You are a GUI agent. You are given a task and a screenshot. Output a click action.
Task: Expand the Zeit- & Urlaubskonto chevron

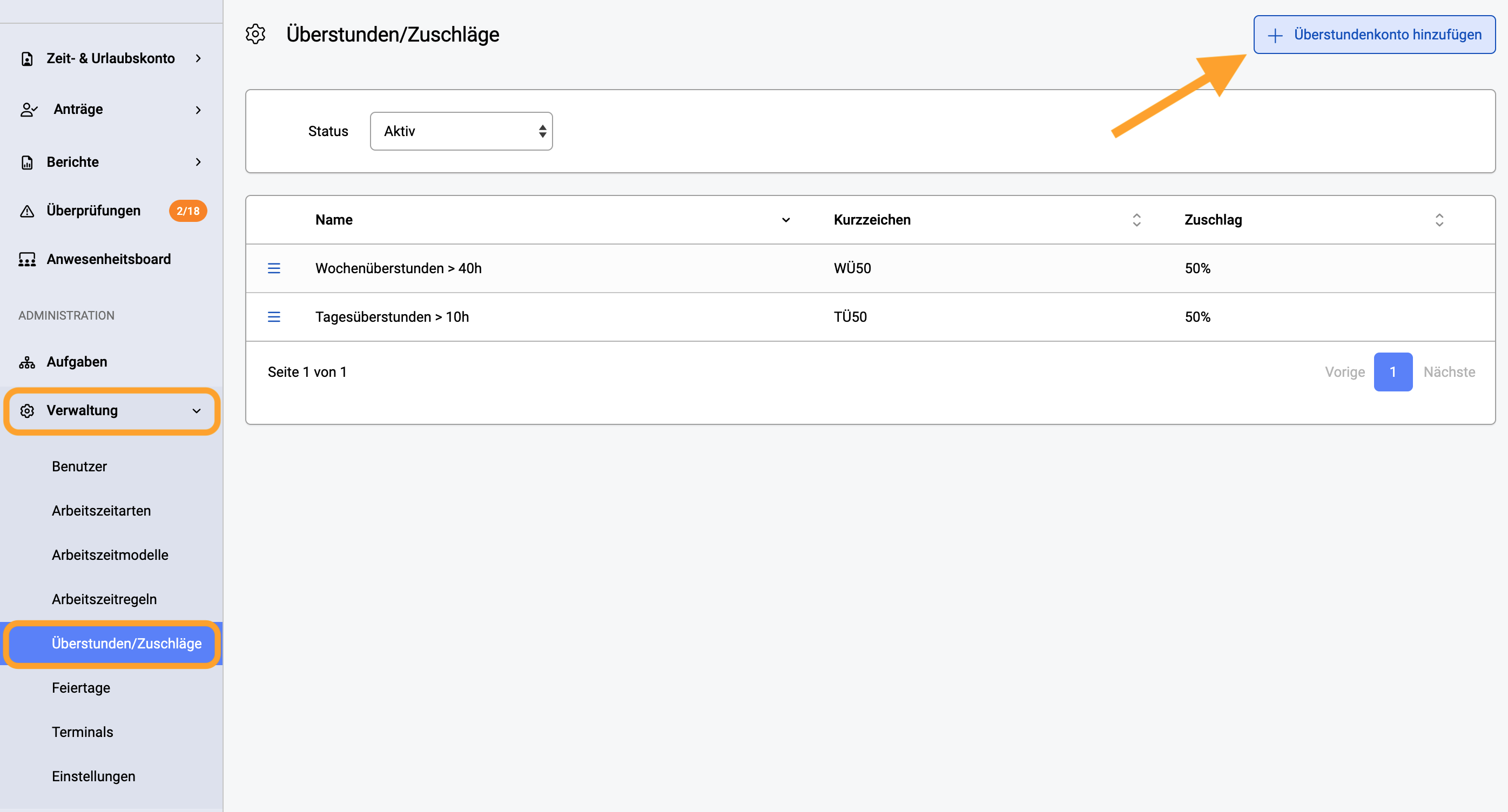click(198, 58)
